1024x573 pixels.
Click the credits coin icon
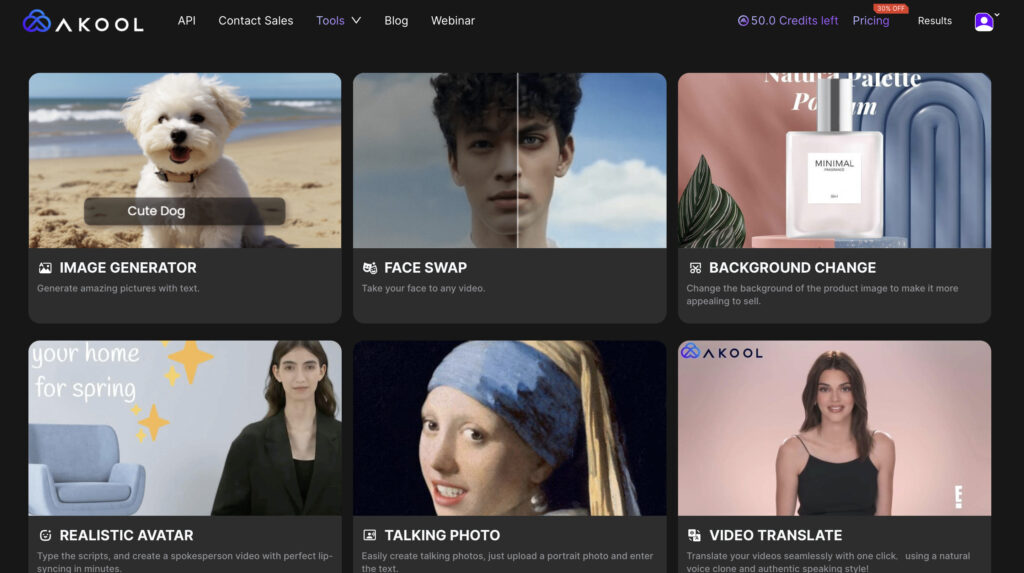(743, 21)
